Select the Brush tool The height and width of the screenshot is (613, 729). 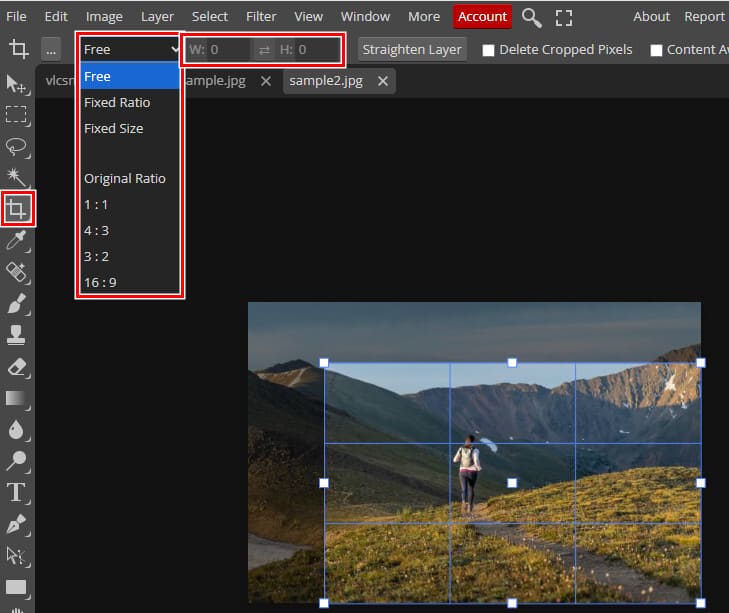pos(17,303)
